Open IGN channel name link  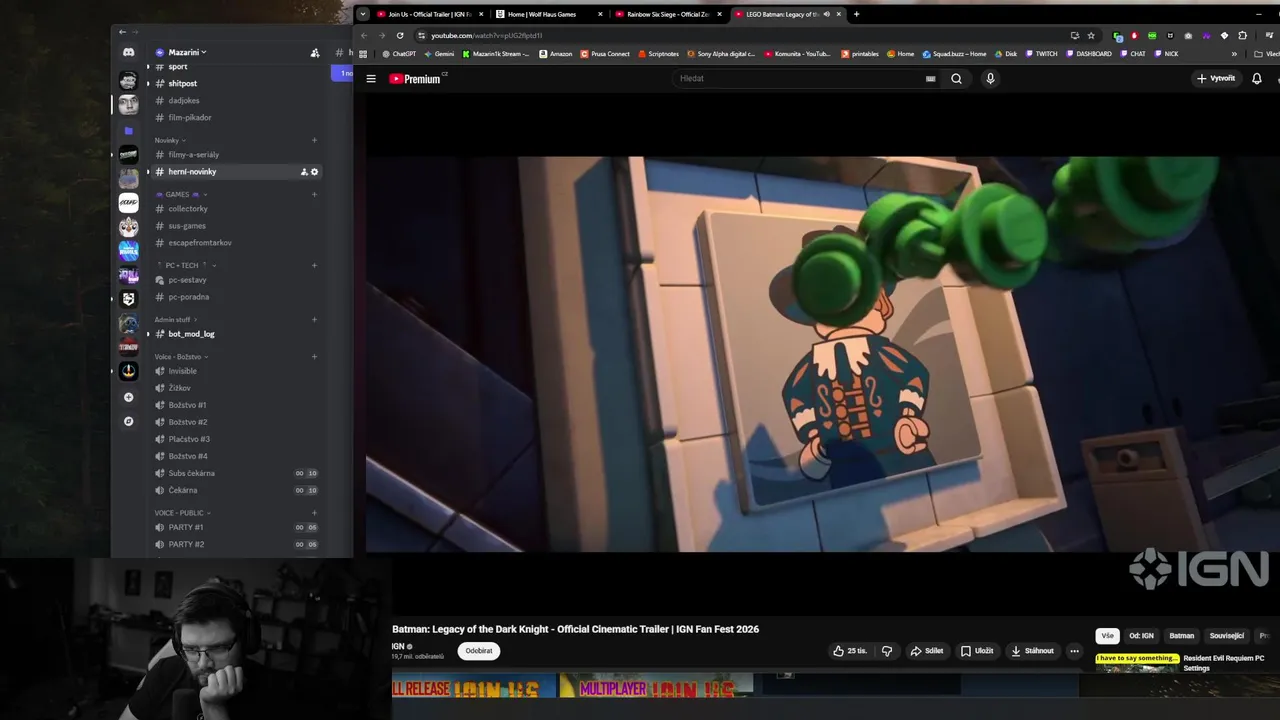(x=398, y=647)
